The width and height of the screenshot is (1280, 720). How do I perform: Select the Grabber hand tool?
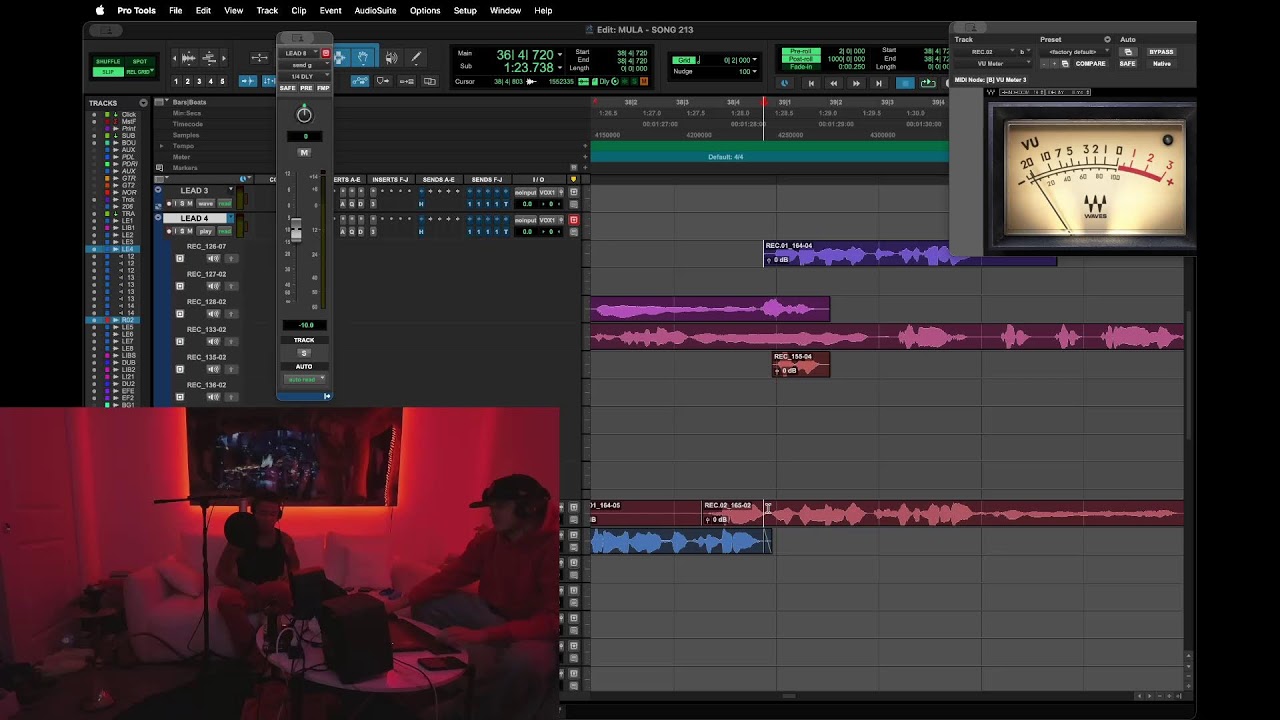coord(363,58)
